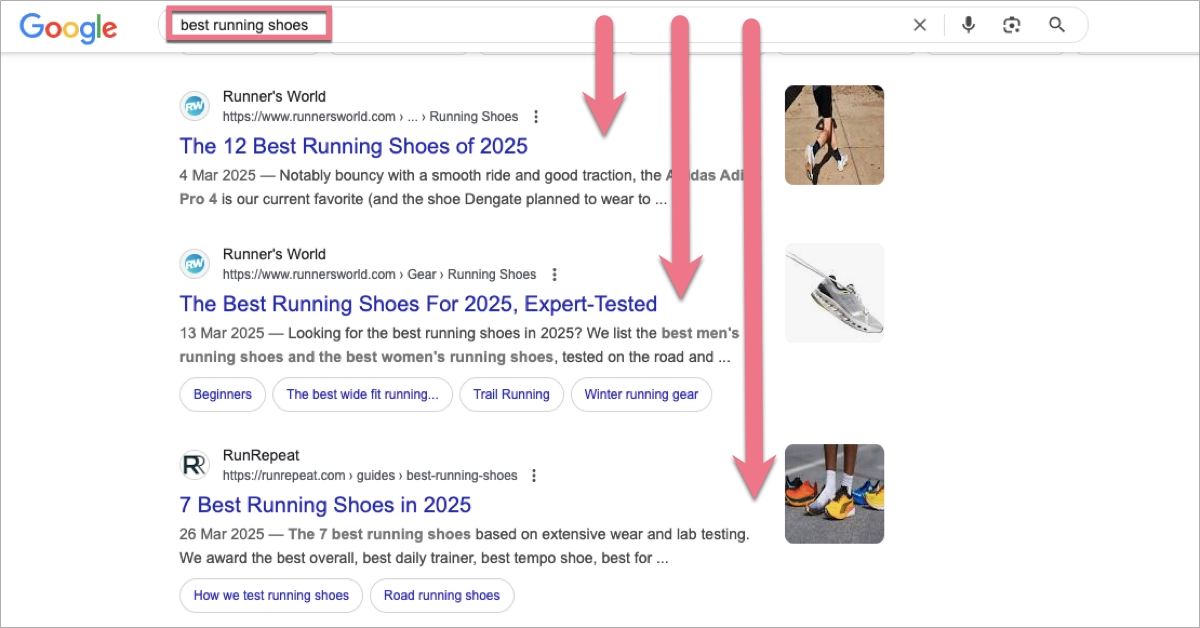Click the search magnifier icon
Image resolution: width=1200 pixels, height=628 pixels.
1056,24
